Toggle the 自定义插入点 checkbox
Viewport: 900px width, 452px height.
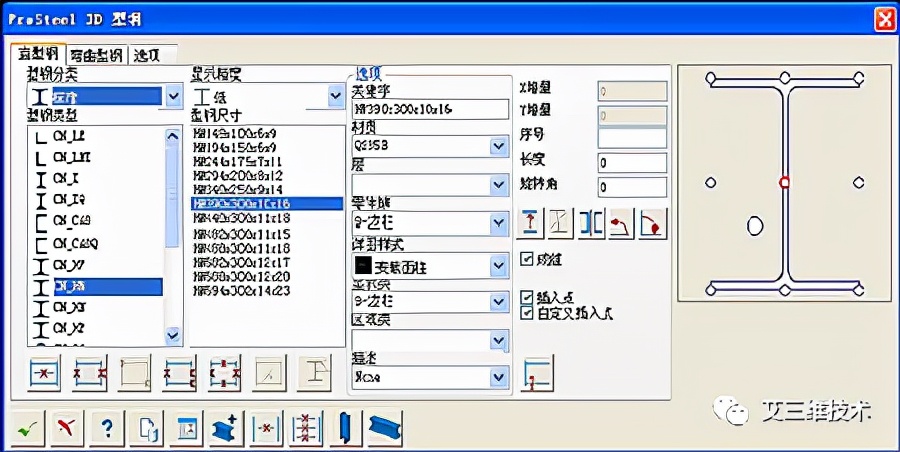526,313
